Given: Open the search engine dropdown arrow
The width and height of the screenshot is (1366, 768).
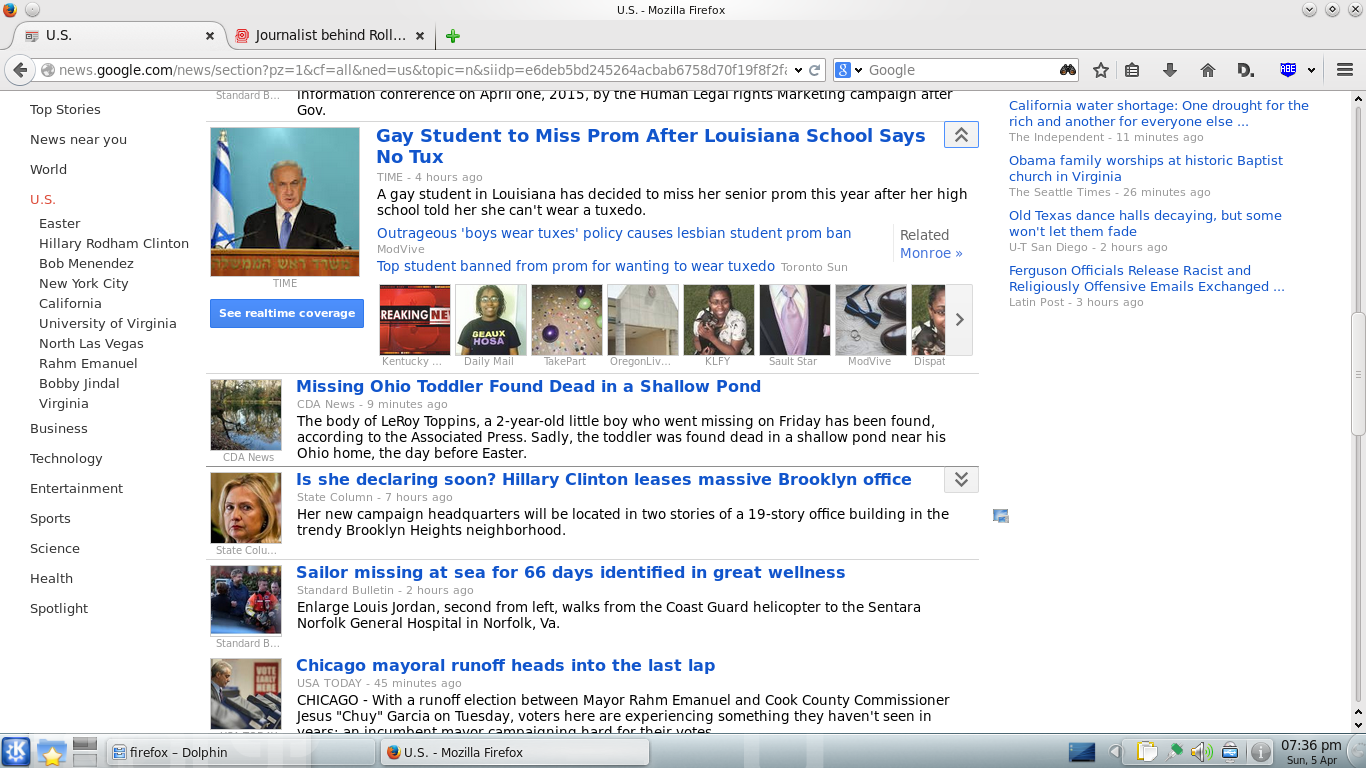Looking at the screenshot, I should tap(859, 71).
